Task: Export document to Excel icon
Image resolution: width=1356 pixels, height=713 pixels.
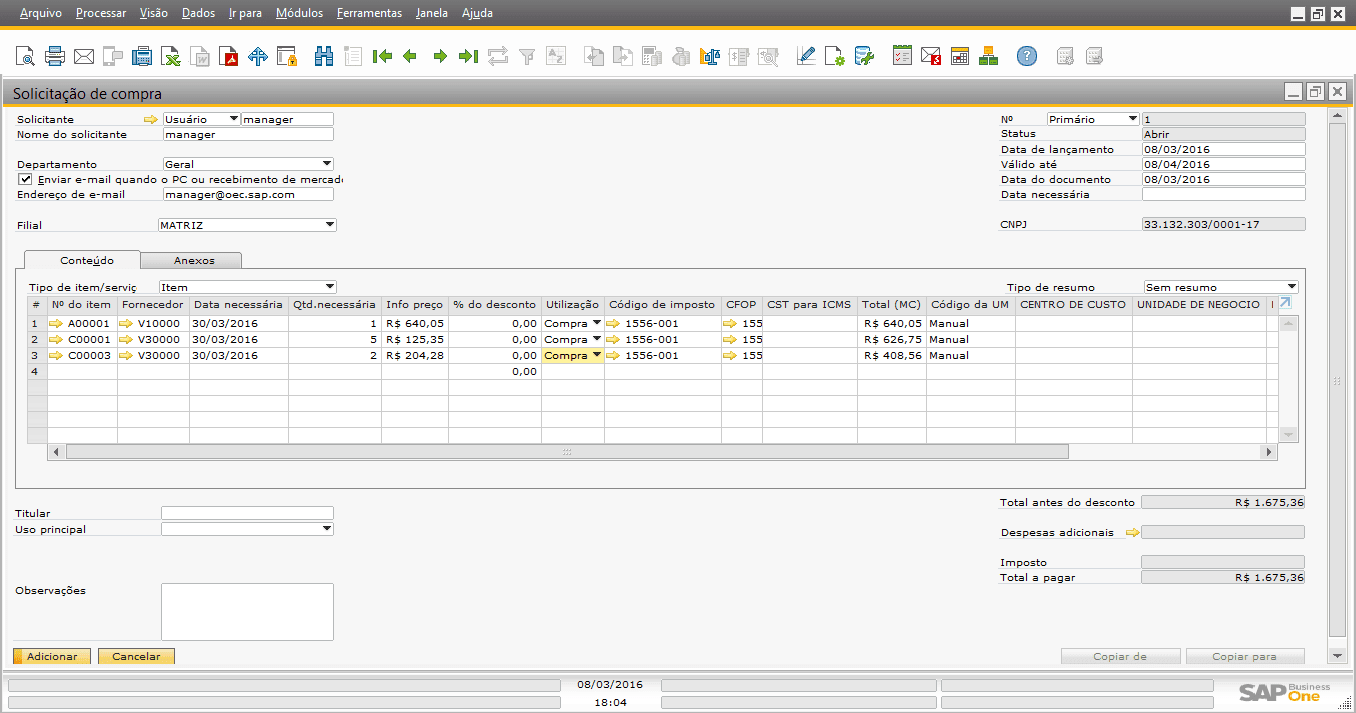Action: 171,56
